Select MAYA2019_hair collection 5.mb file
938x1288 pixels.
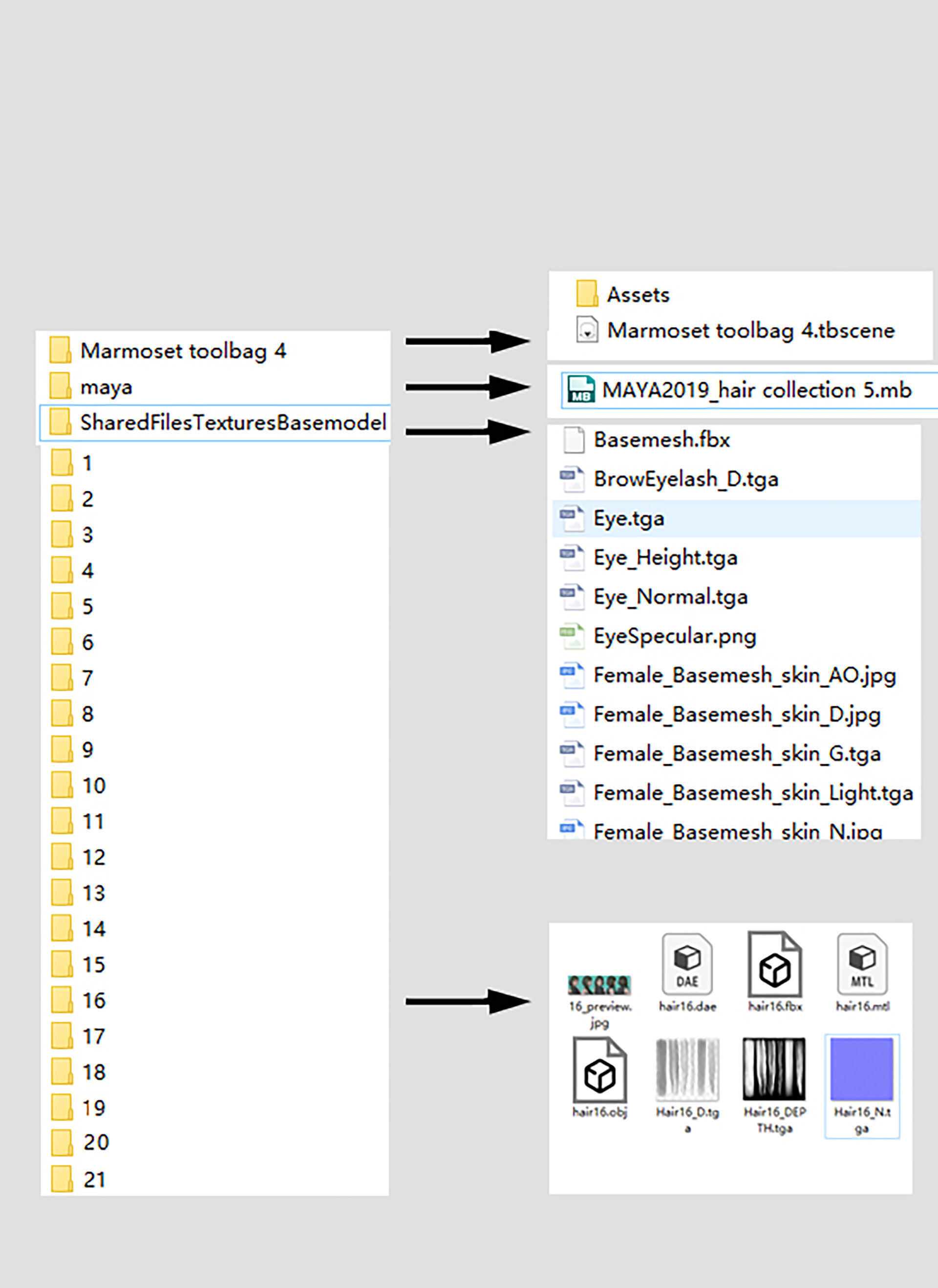pyautogui.click(x=756, y=390)
